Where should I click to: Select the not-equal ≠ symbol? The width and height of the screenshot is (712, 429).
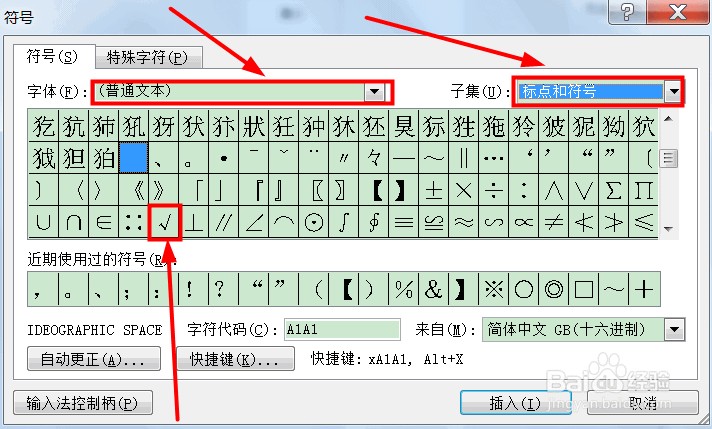(x=554, y=222)
